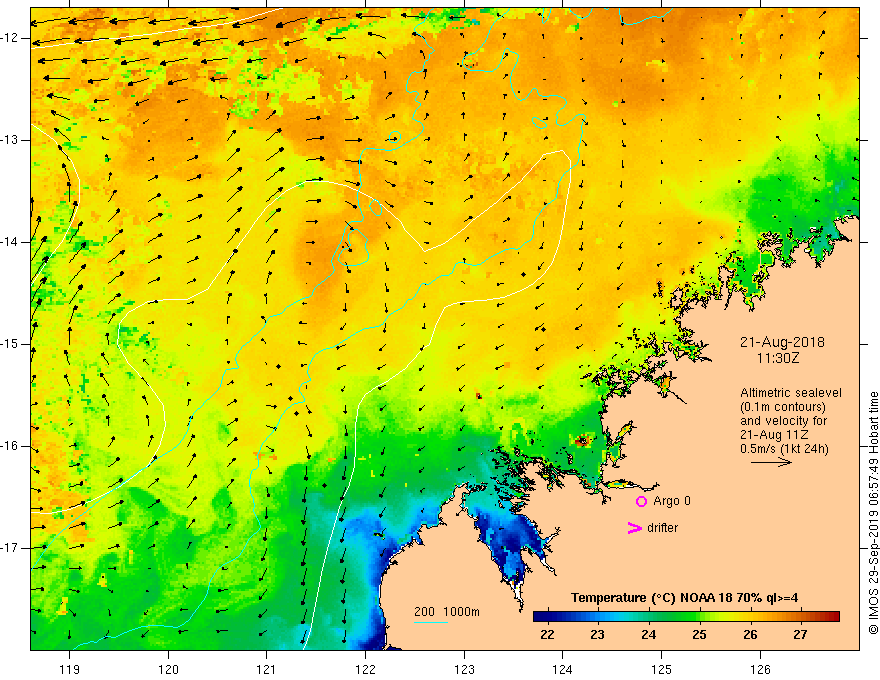The height and width of the screenshot is (680, 880).
Task: Click the 'drifter' legend label
Action: coord(662,528)
